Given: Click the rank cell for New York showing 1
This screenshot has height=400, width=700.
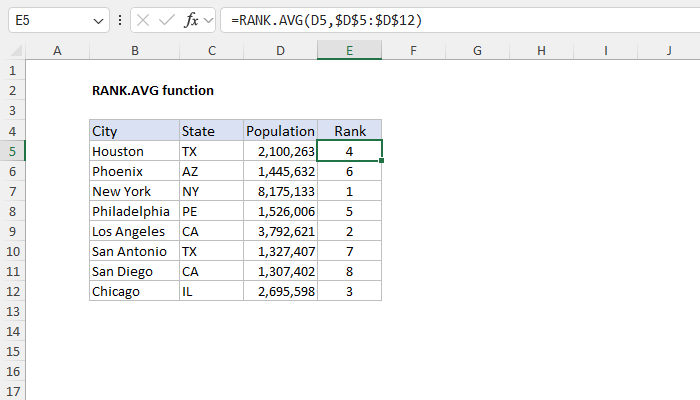Looking at the screenshot, I should [x=349, y=191].
